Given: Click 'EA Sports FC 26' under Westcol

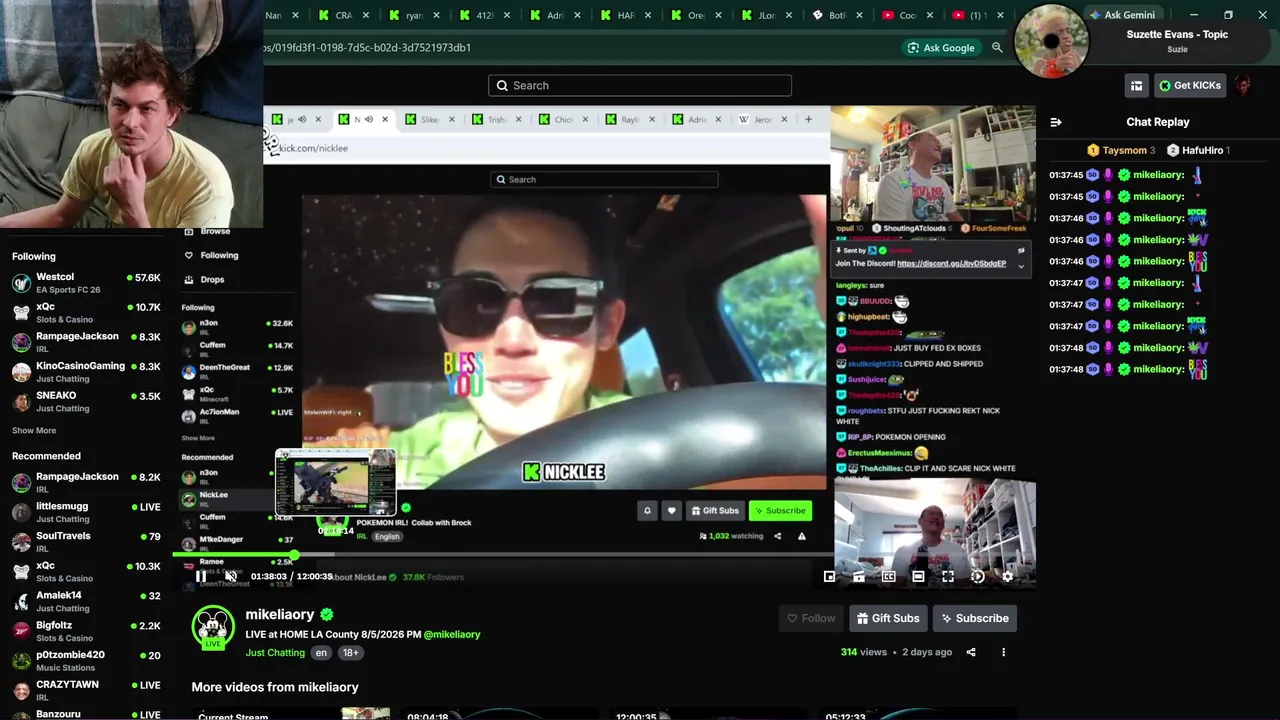Looking at the screenshot, I should [68, 290].
